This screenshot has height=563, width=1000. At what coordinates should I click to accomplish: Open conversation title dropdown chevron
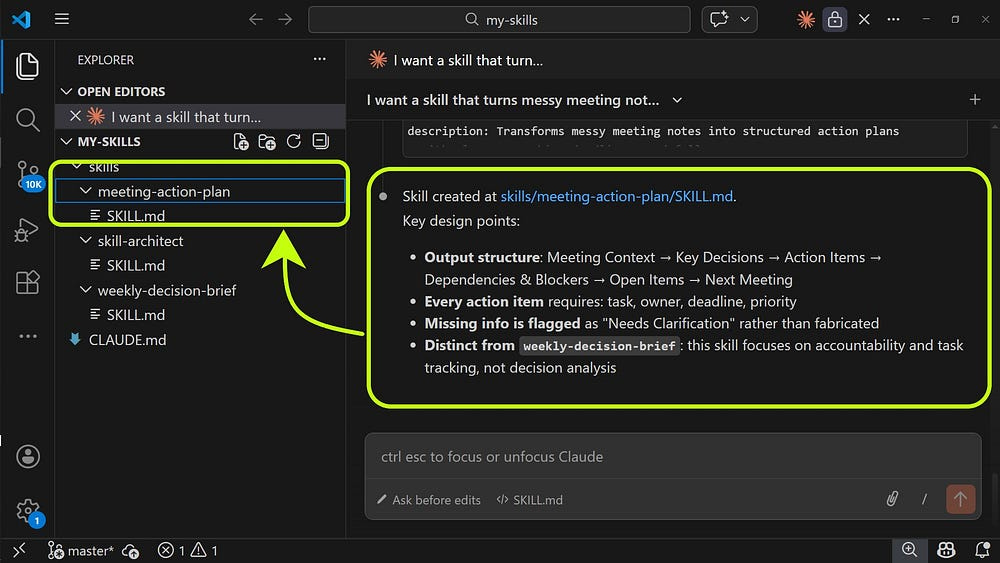(x=677, y=100)
